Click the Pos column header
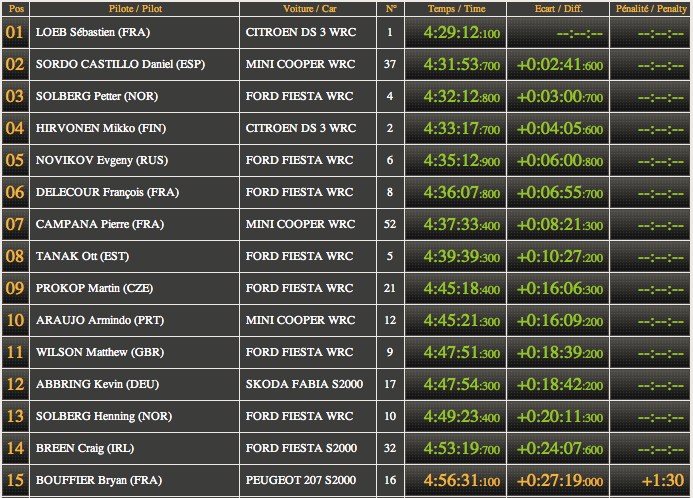The width and height of the screenshot is (693, 498). tap(15, 8)
